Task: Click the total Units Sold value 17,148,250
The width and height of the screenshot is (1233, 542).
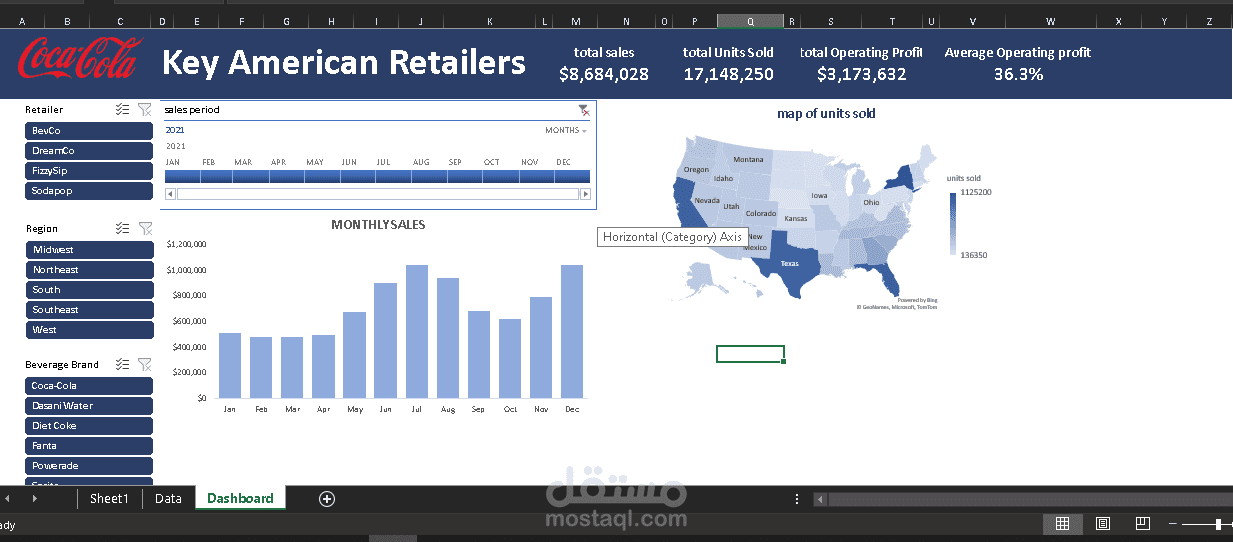Action: [729, 74]
